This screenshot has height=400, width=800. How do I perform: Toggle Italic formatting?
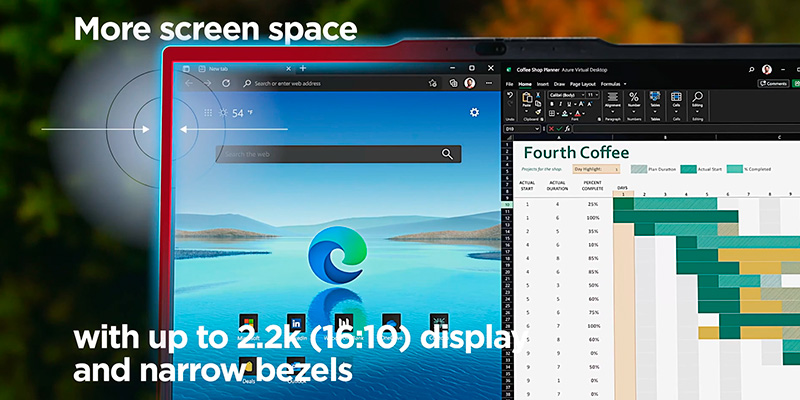pos(561,104)
